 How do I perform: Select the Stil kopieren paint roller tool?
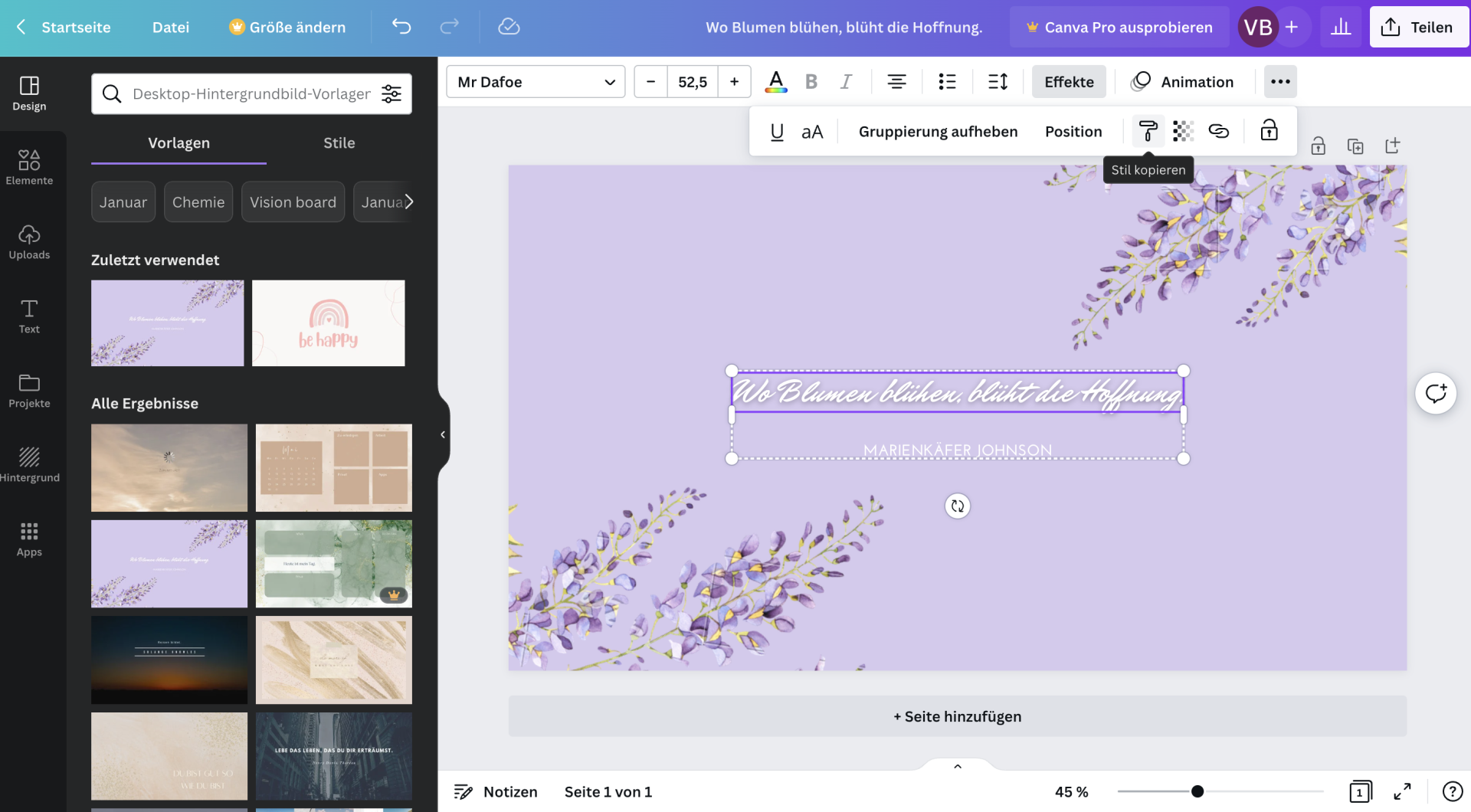point(1148,130)
